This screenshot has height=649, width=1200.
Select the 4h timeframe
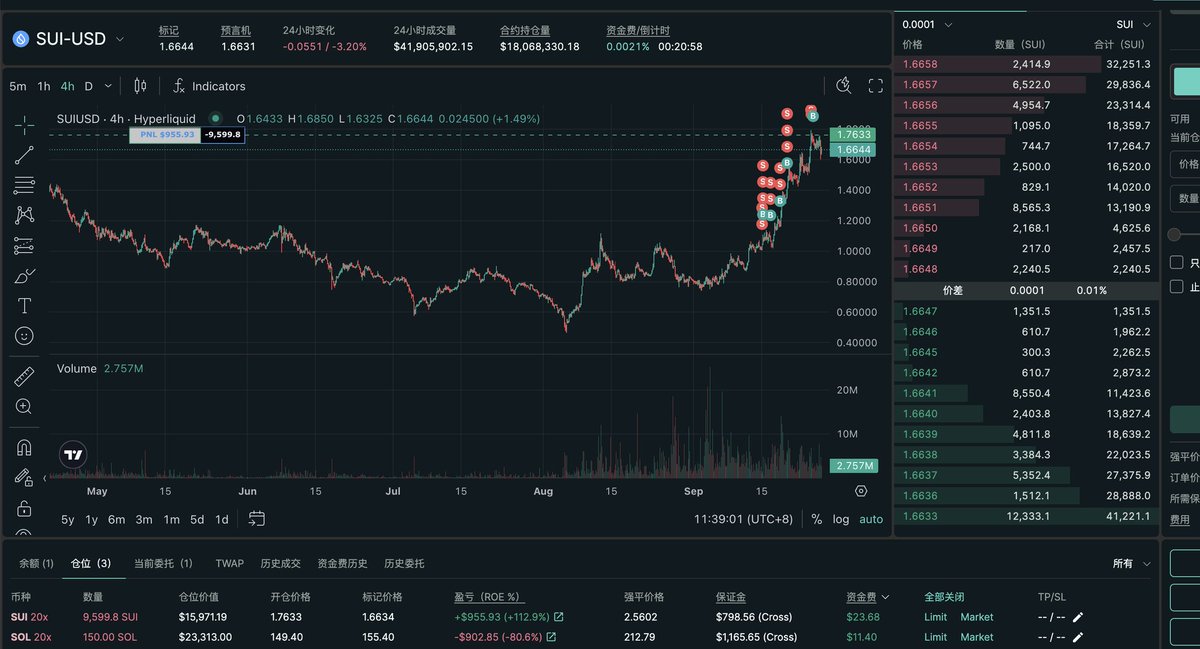[x=67, y=86]
